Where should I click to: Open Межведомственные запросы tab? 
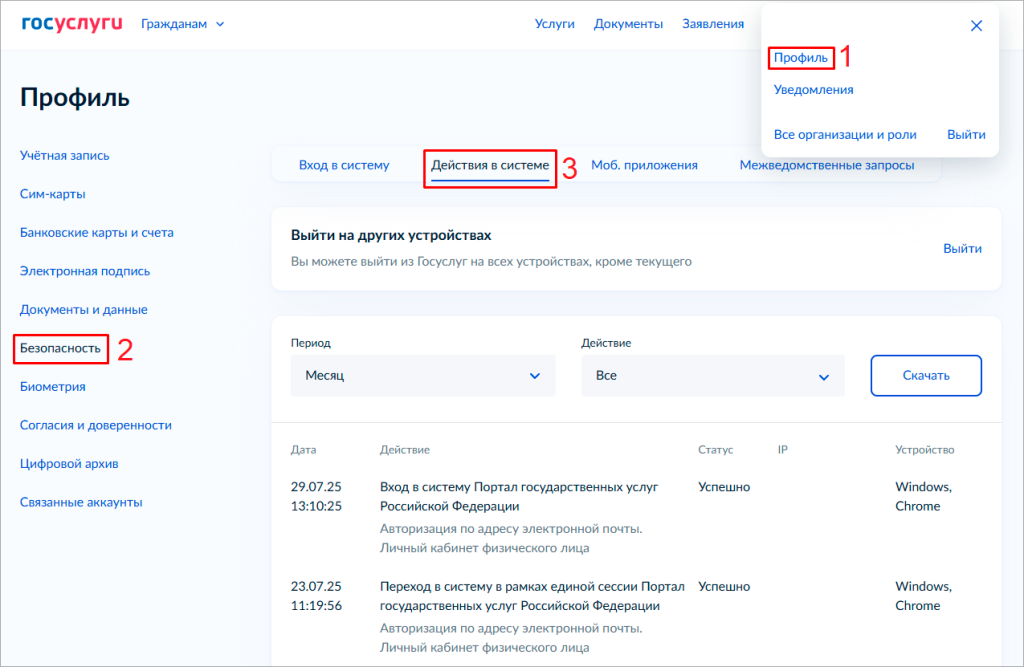point(826,165)
